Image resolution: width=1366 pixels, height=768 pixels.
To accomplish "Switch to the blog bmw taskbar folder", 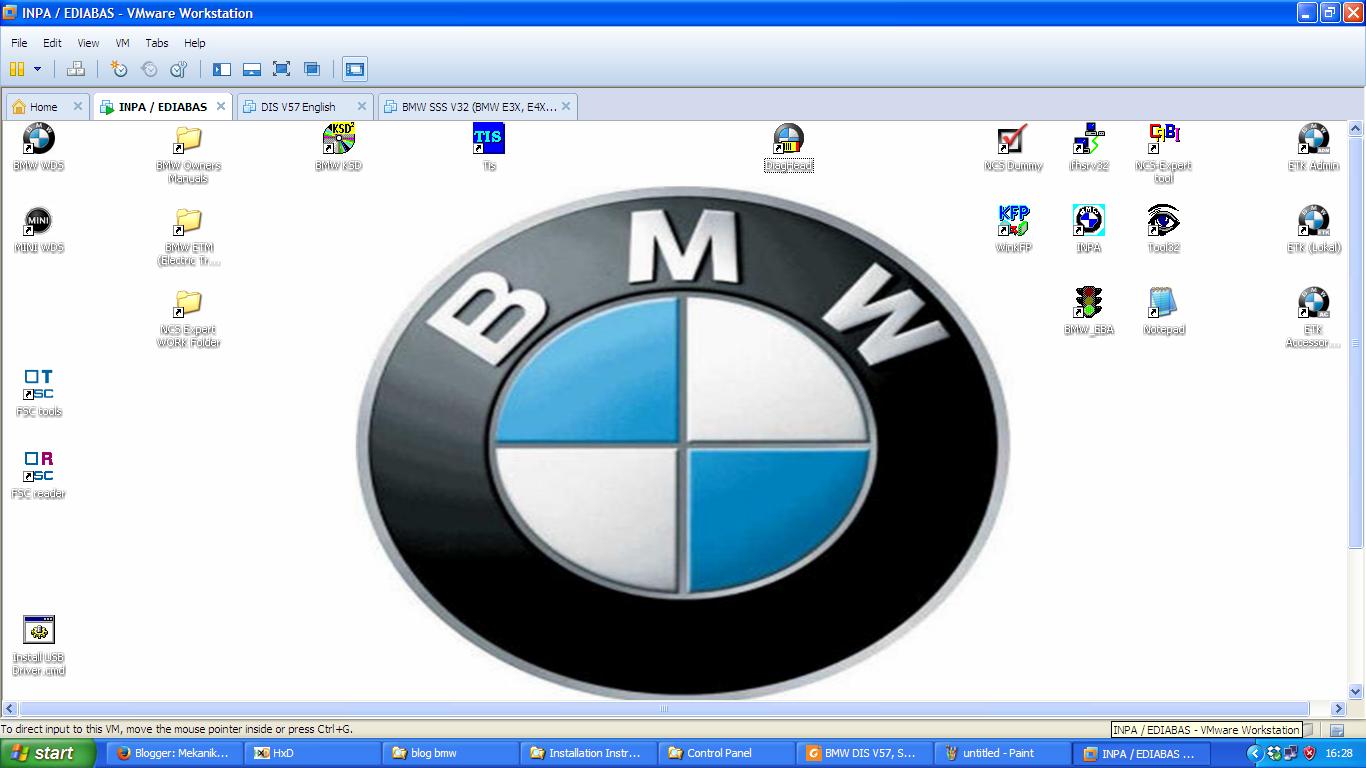I will [452, 753].
